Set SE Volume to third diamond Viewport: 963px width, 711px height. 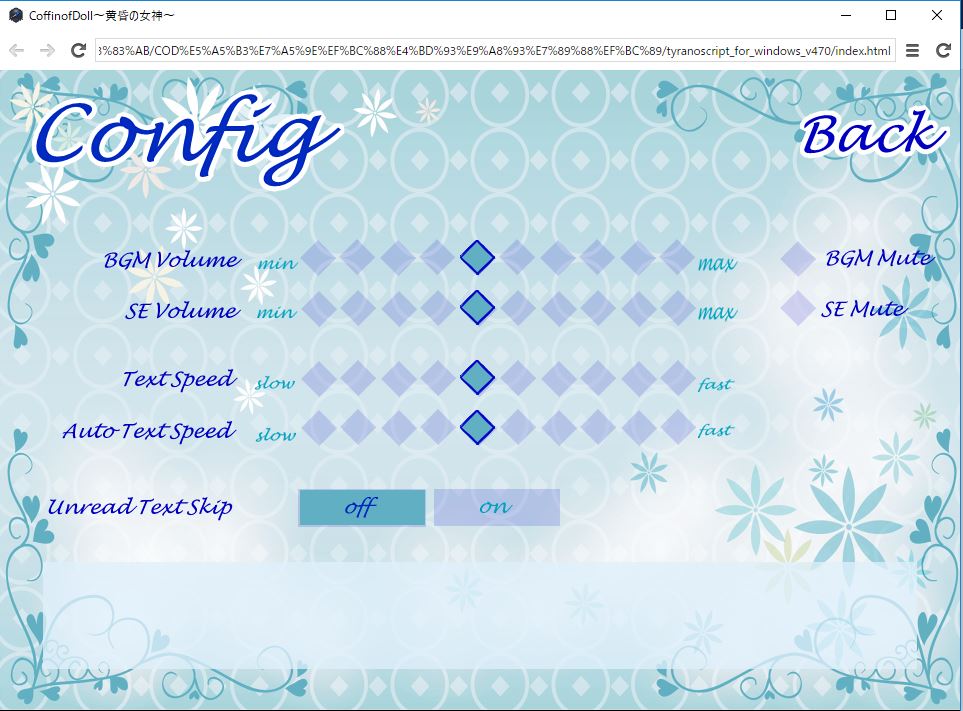[399, 308]
